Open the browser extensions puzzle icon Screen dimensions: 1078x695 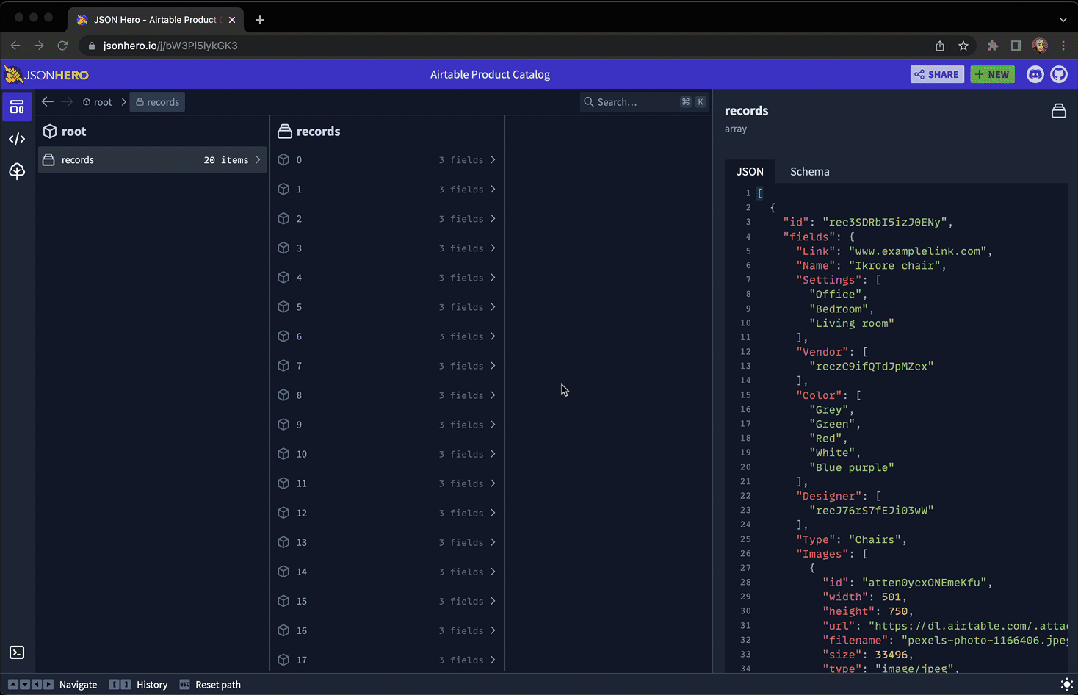click(x=993, y=45)
